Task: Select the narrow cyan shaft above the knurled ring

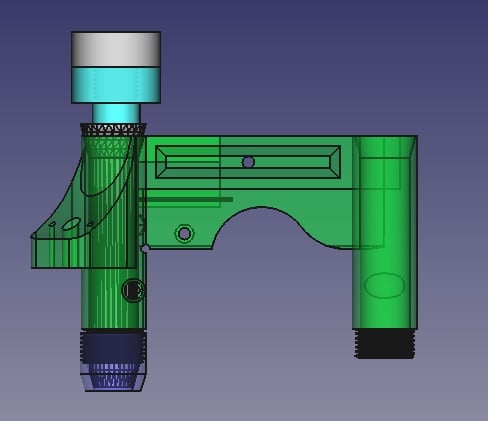Action: (x=116, y=113)
